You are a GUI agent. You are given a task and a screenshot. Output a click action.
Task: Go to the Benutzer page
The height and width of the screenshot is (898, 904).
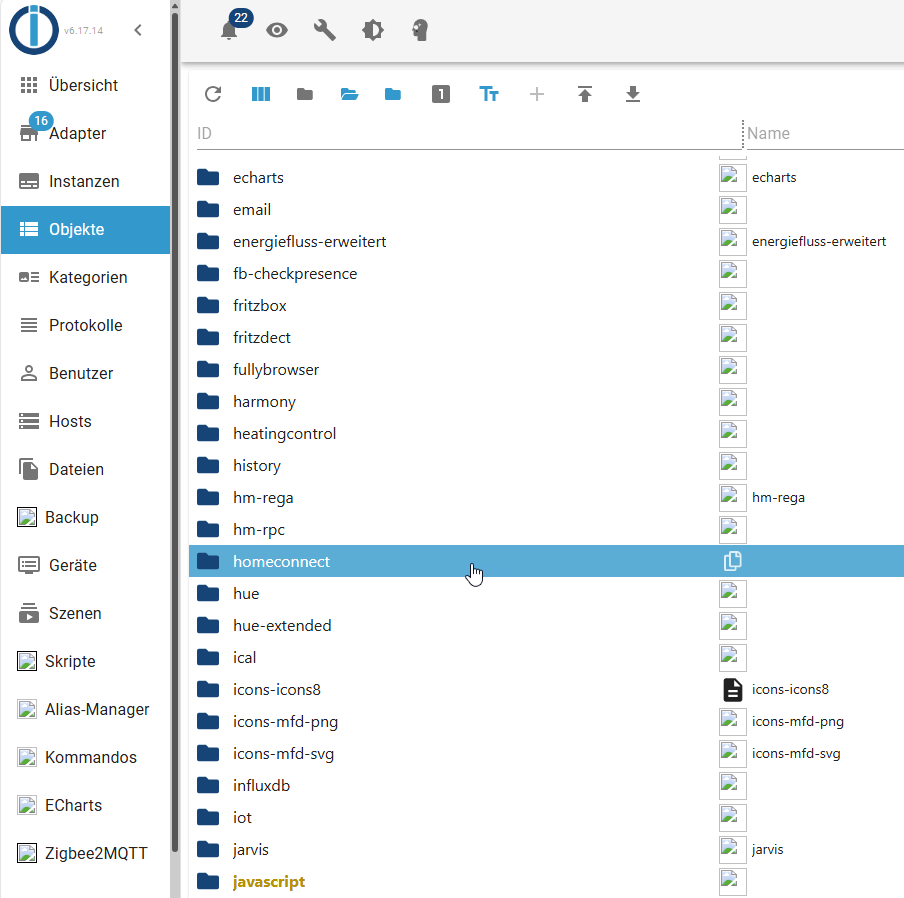tap(85, 373)
